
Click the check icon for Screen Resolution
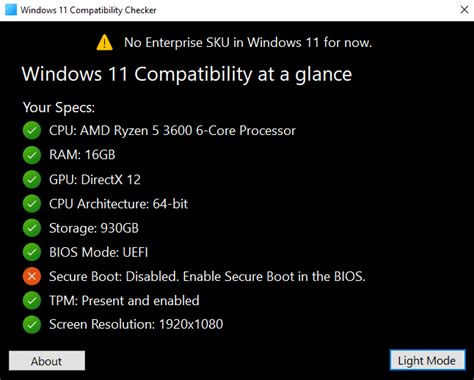[x=32, y=325]
